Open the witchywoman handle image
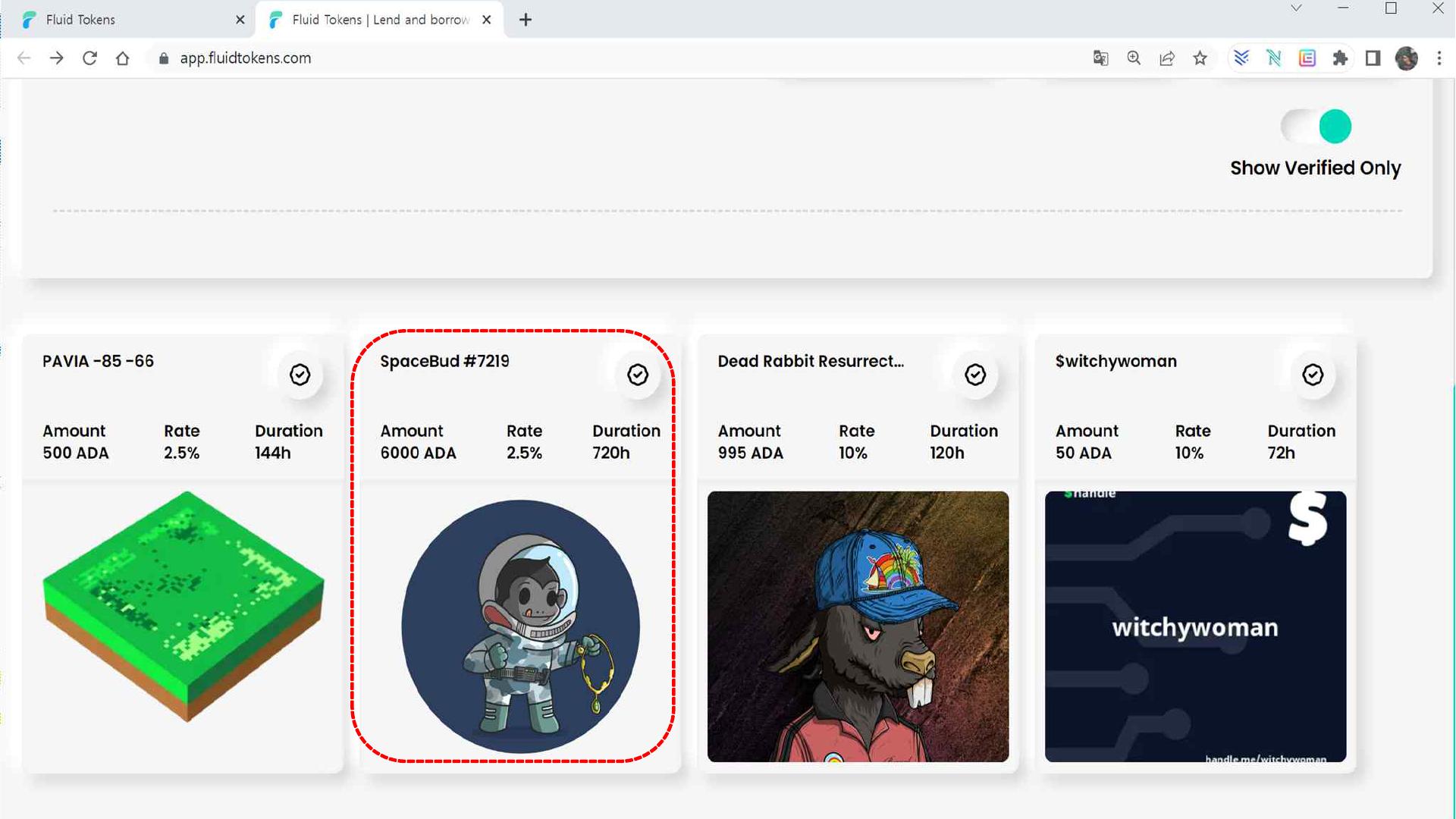 coord(1195,626)
